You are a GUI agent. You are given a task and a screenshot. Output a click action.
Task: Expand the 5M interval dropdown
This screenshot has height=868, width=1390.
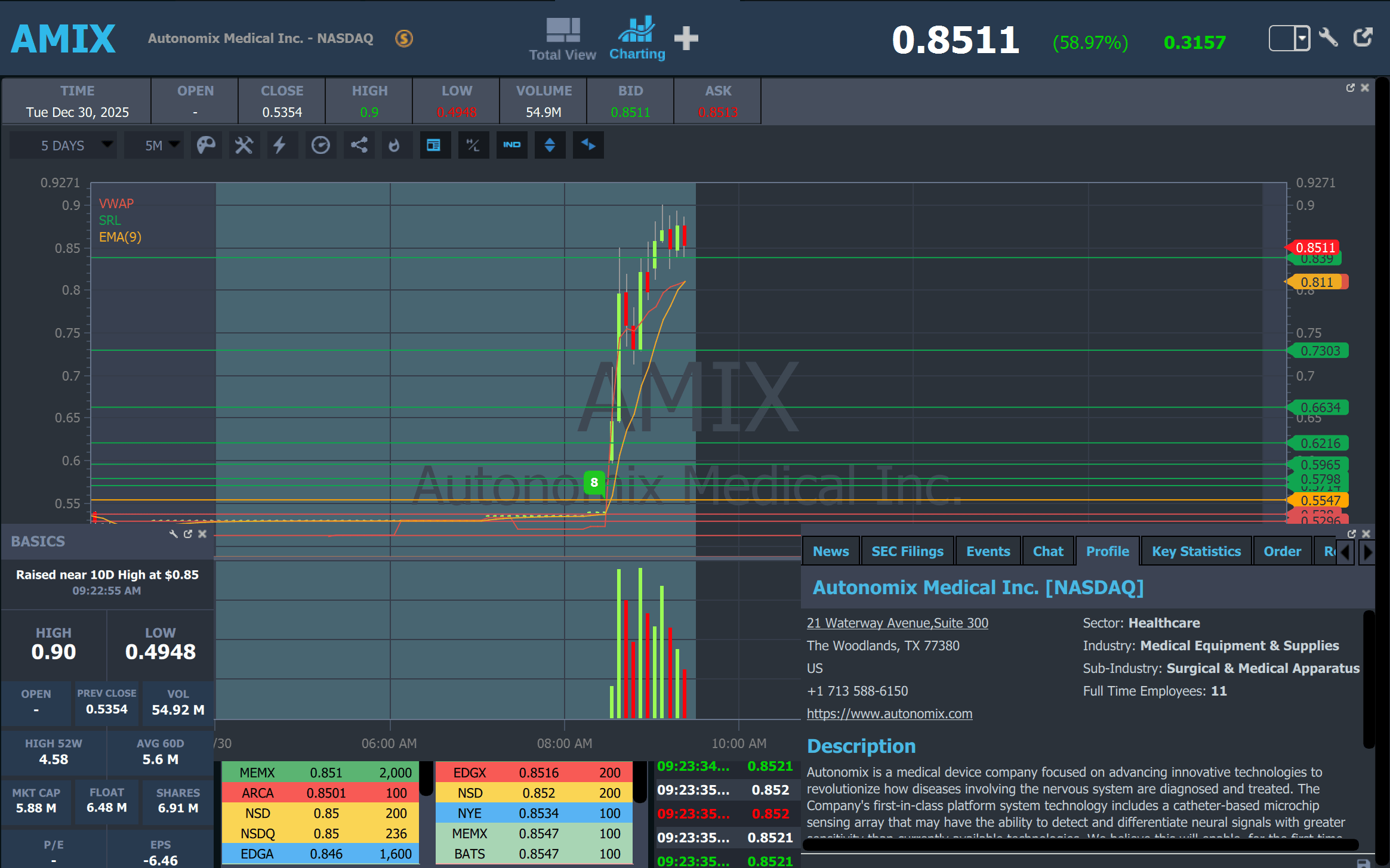coord(154,145)
